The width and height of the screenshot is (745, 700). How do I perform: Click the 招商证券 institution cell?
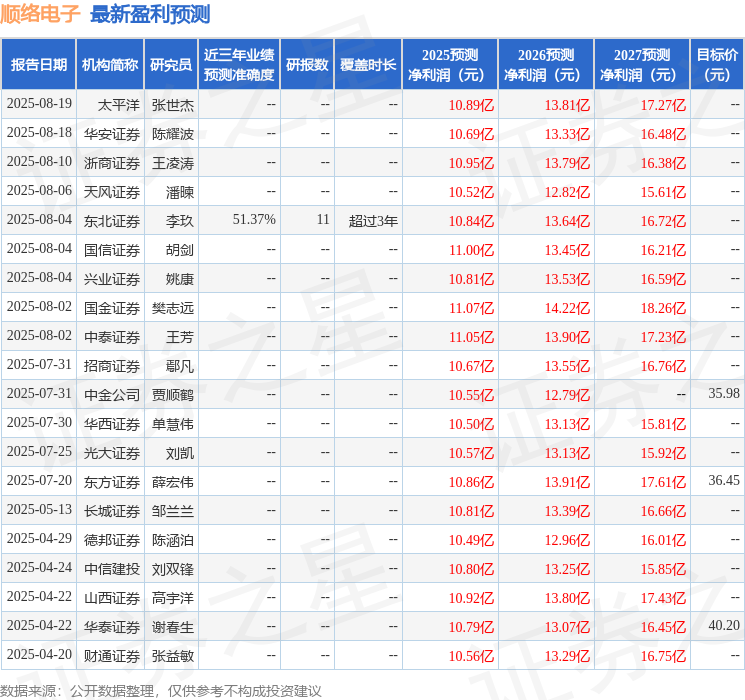point(112,366)
